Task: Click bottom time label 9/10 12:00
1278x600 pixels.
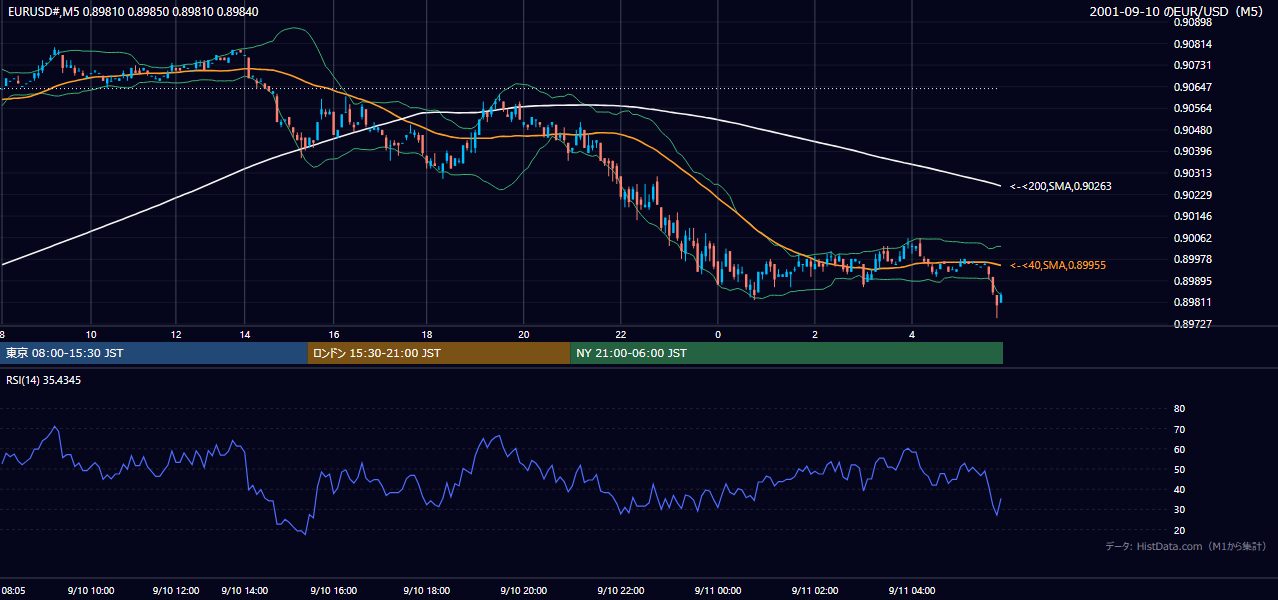Action: (176, 591)
